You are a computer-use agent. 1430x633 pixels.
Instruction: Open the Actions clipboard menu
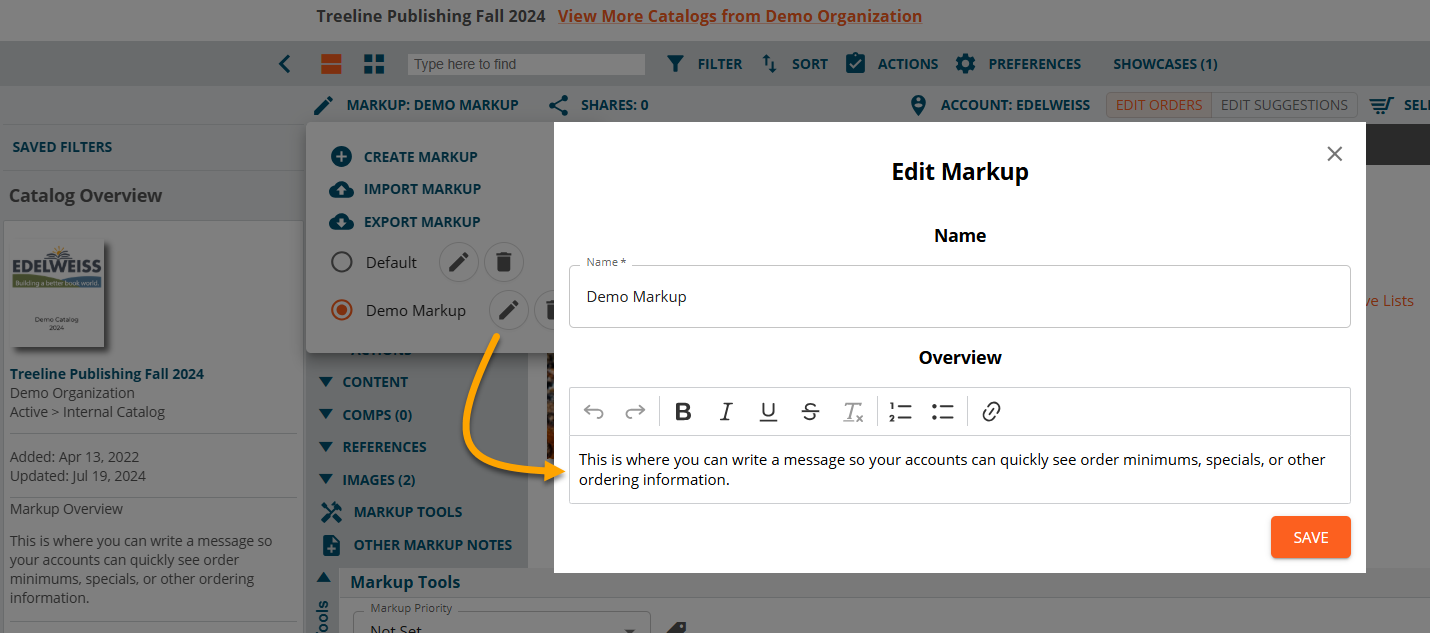pos(891,64)
